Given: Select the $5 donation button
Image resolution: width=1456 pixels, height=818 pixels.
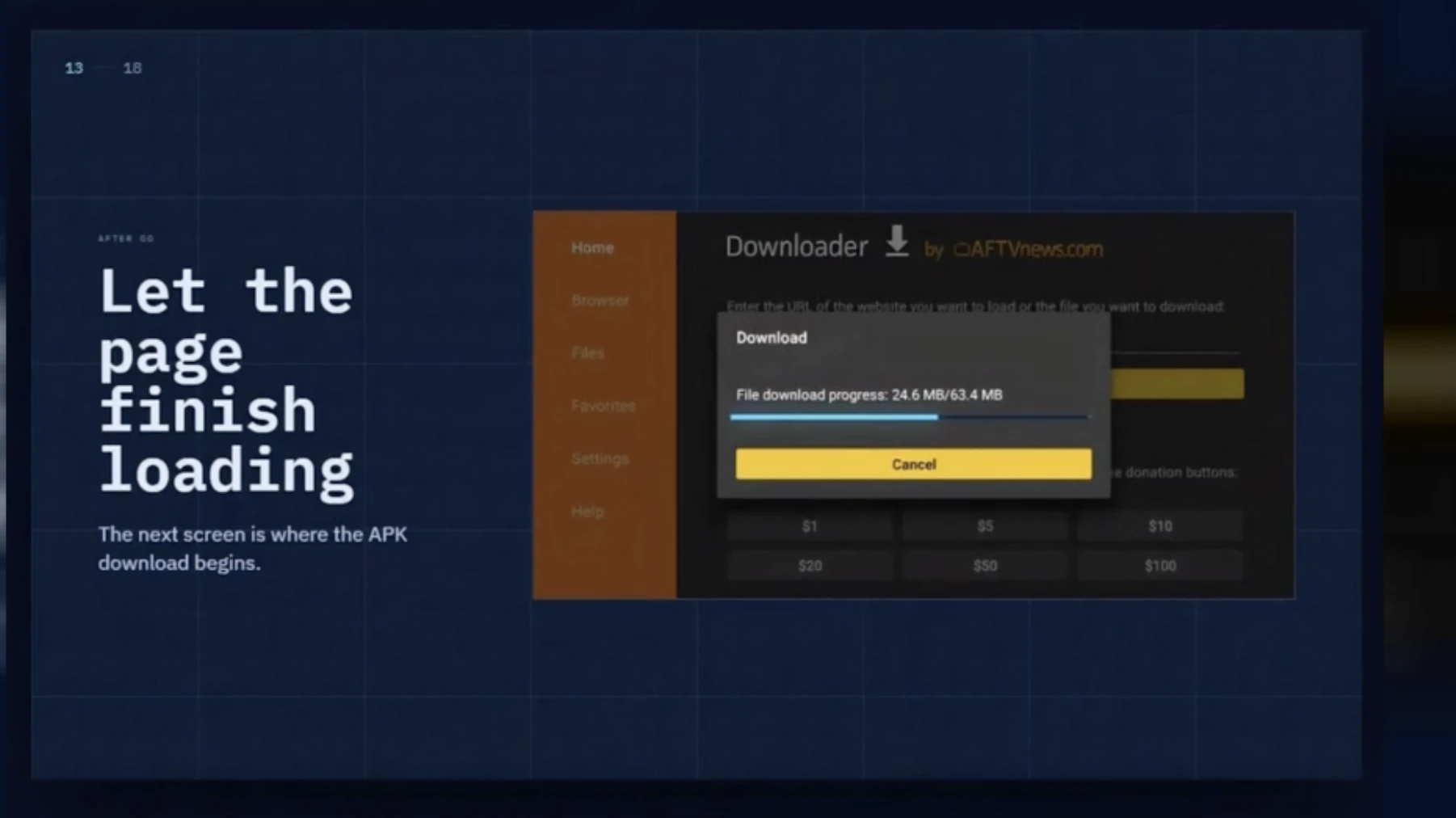Looking at the screenshot, I should (984, 526).
